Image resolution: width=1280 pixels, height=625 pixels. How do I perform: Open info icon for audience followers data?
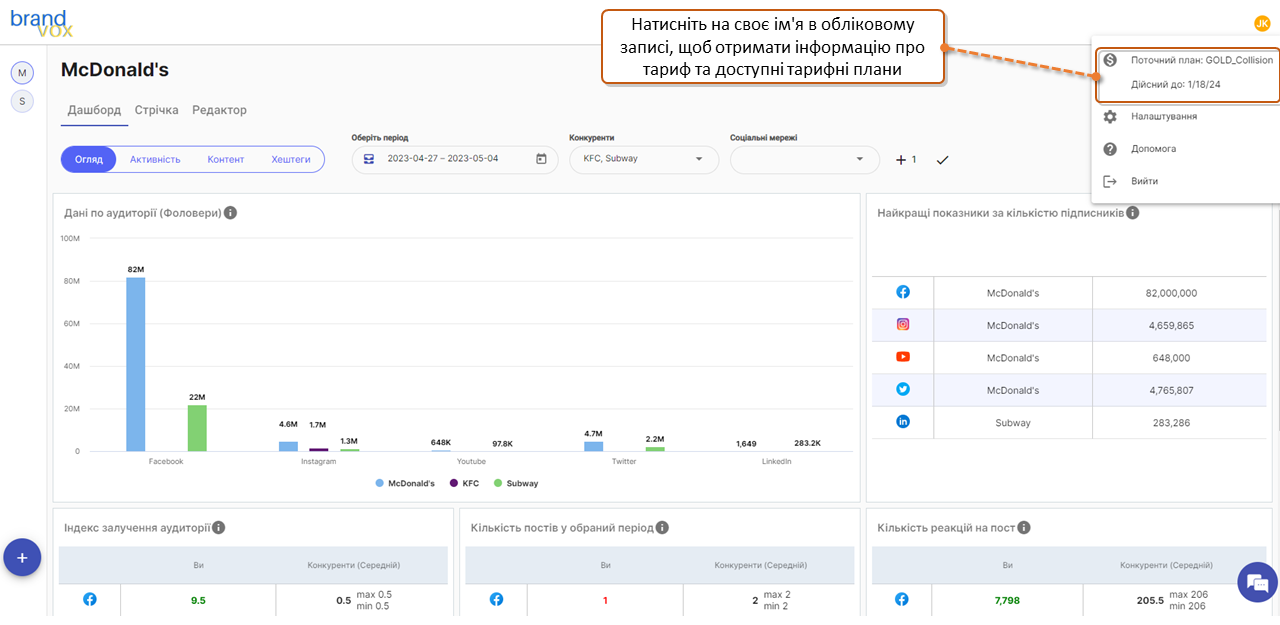point(230,213)
